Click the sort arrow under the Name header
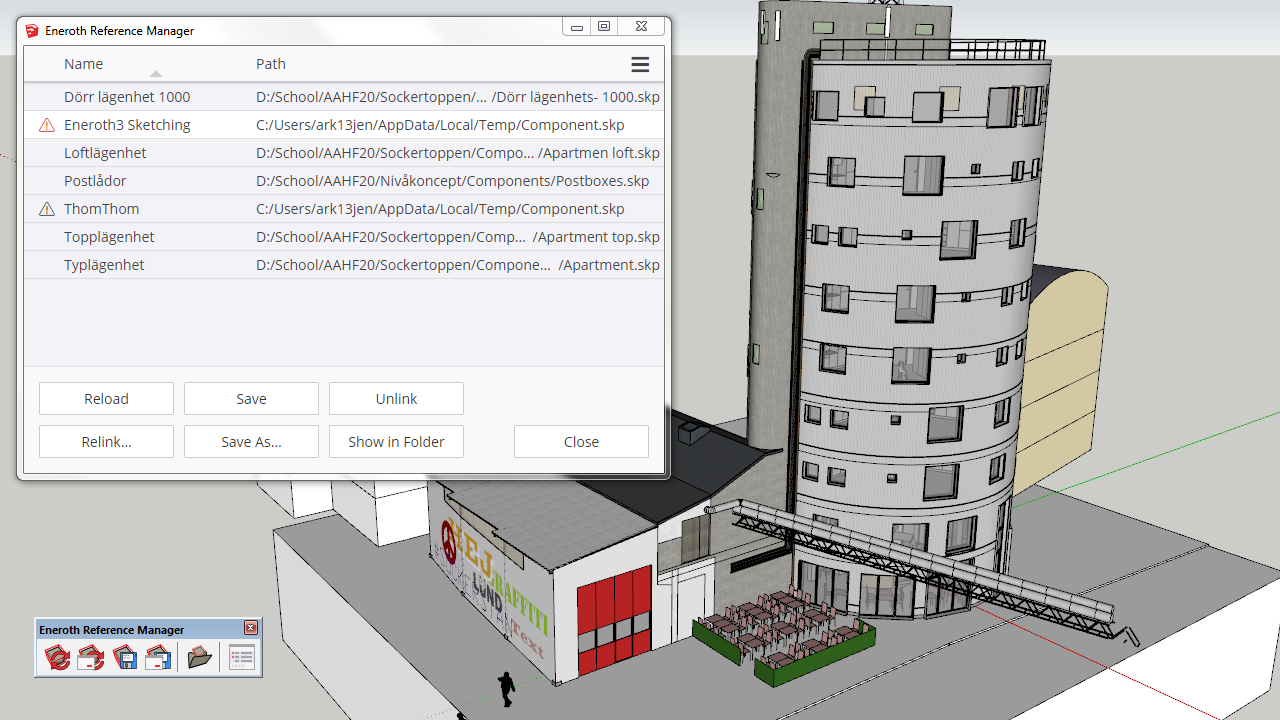This screenshot has height=720, width=1280. coord(155,73)
